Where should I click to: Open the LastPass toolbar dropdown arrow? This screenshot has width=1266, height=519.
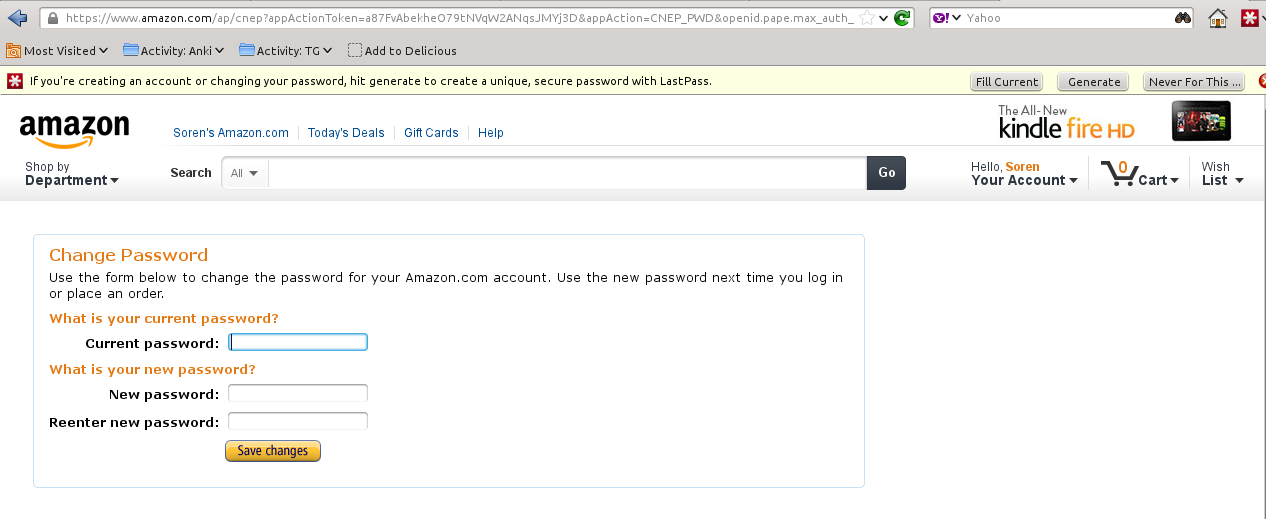pyautogui.click(x=1262, y=18)
